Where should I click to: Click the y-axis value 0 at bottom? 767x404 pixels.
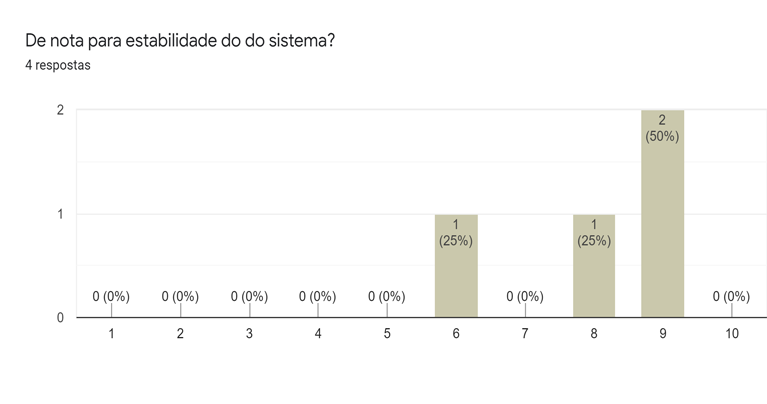(x=61, y=318)
